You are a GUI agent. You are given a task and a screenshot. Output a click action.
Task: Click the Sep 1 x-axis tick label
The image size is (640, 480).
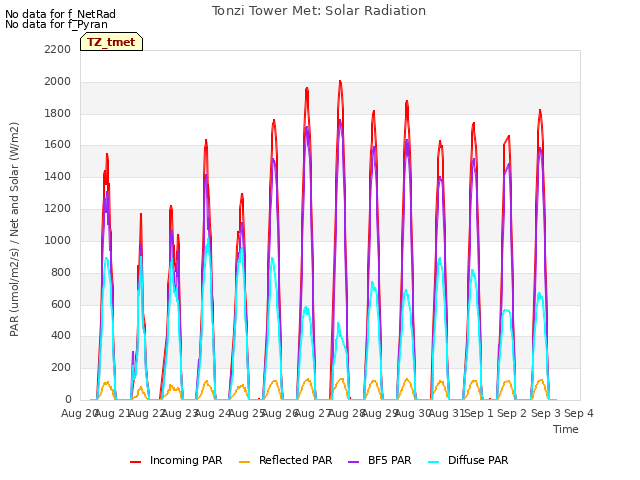click(x=479, y=413)
